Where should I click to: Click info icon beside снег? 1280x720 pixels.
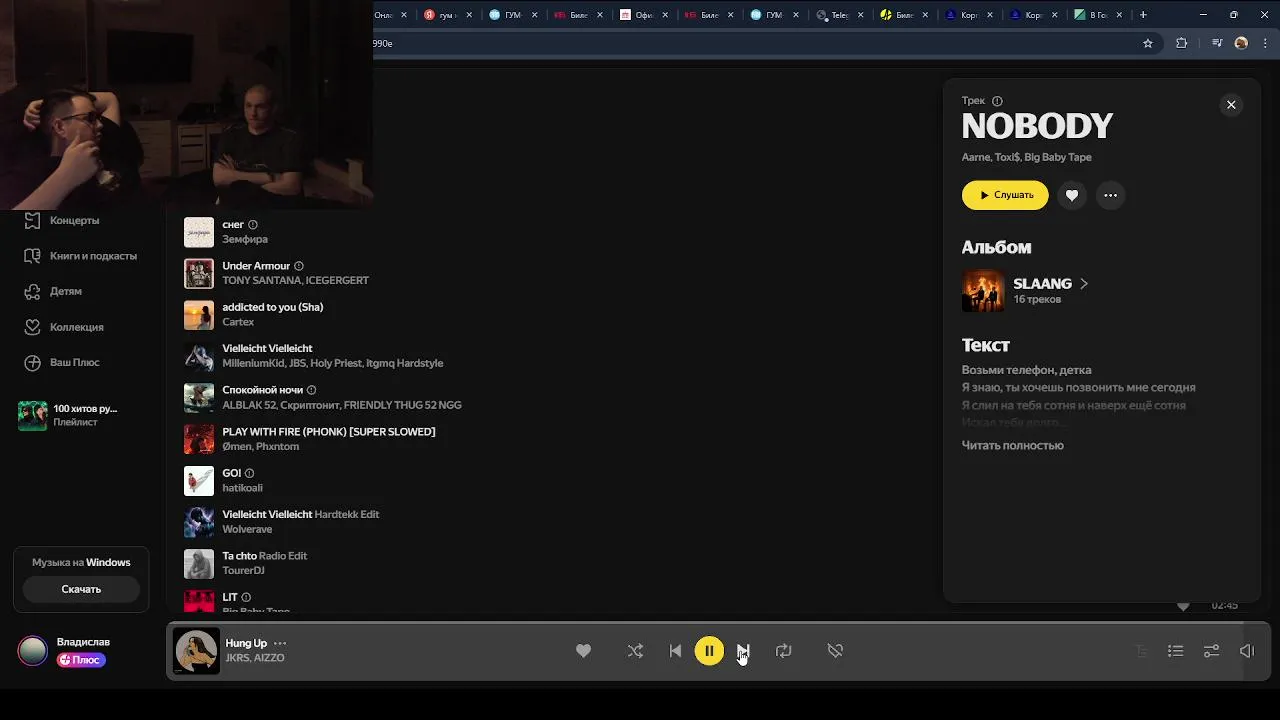253,225
